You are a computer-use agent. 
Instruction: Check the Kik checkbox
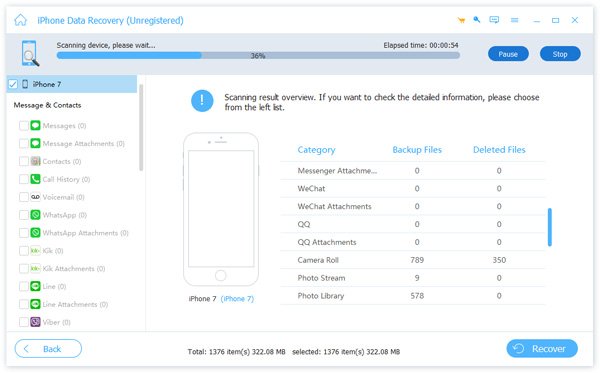coord(24,251)
